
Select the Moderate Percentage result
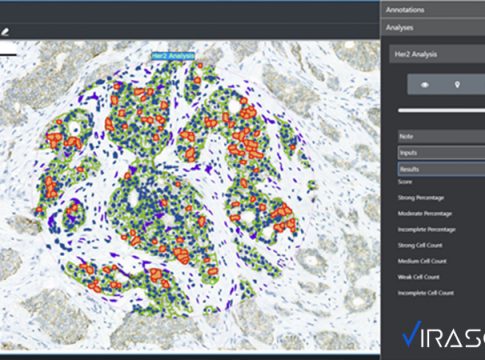pyautogui.click(x=425, y=214)
